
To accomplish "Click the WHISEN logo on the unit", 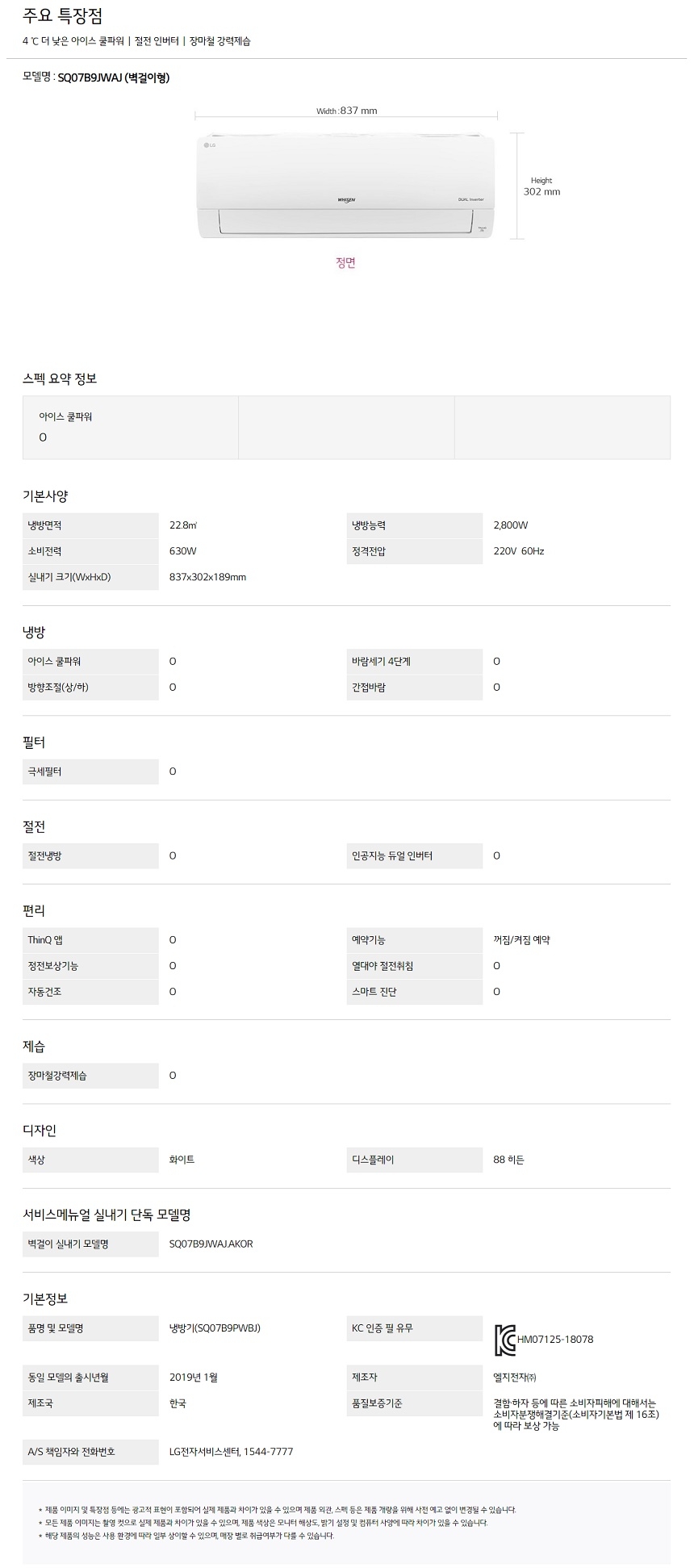I will pos(347,198).
